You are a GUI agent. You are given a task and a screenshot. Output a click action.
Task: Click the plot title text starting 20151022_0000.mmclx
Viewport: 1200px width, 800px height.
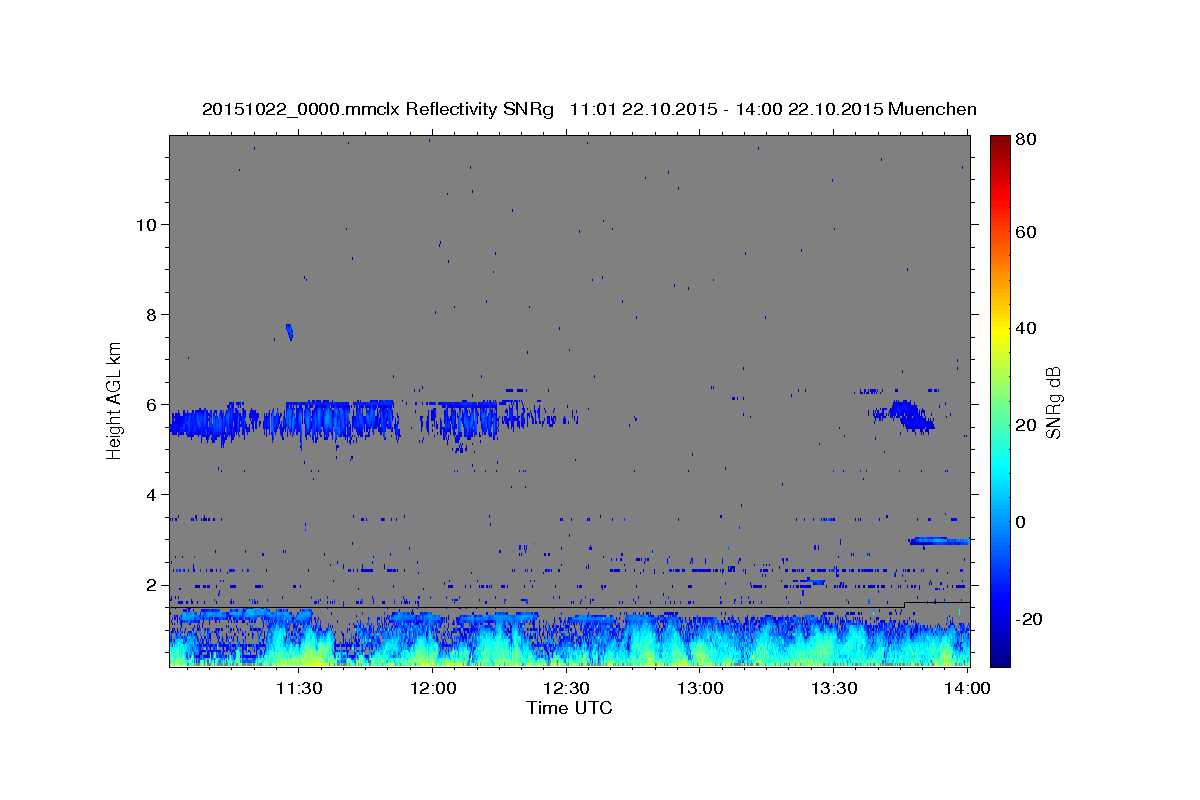[589, 109]
